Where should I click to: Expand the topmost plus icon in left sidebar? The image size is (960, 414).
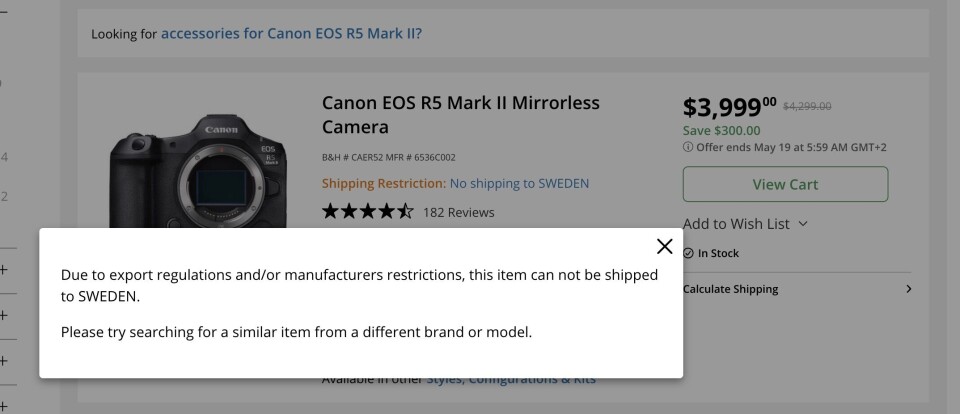pyautogui.click(x=4, y=270)
